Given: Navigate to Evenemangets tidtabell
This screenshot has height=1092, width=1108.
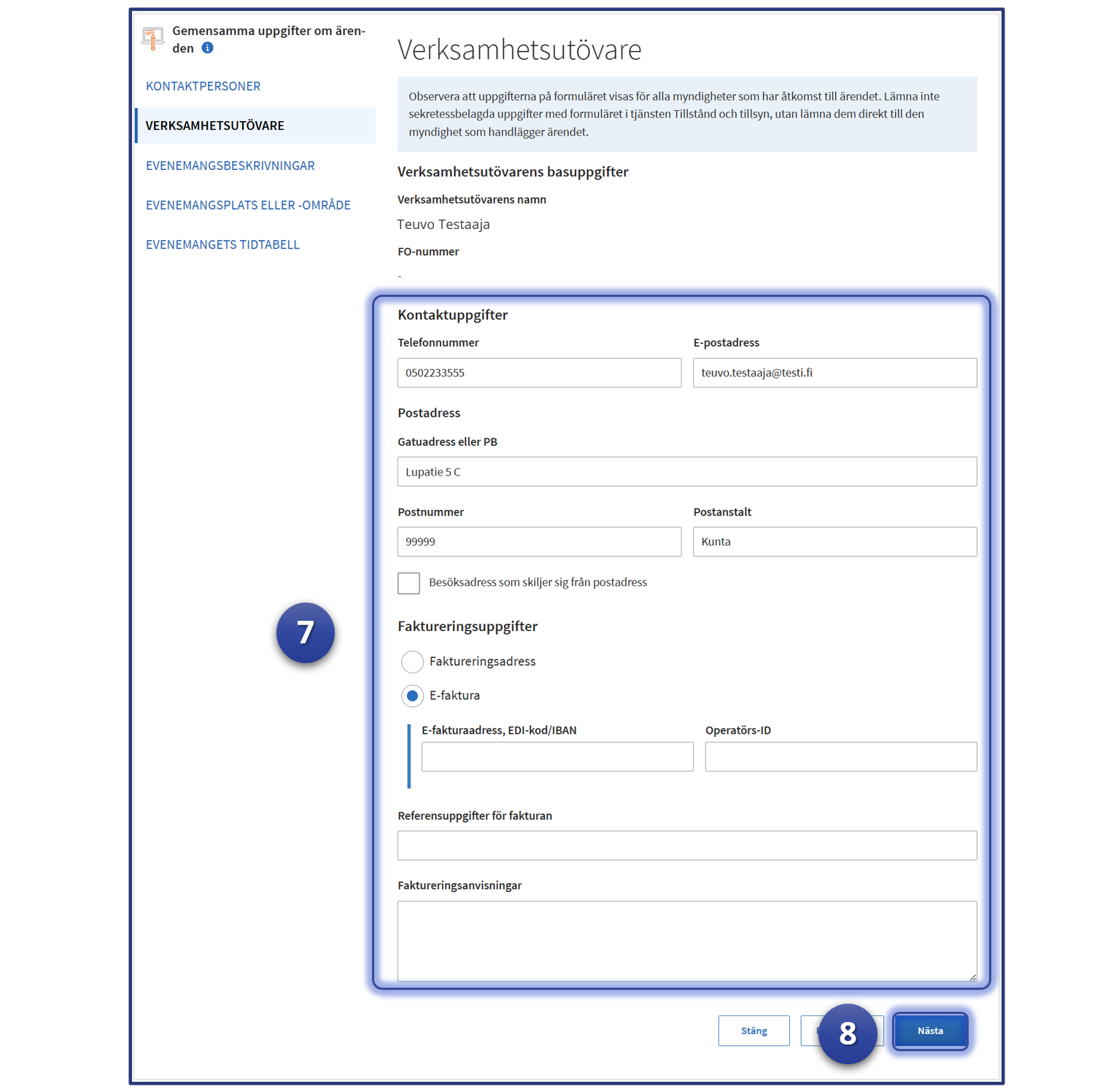Looking at the screenshot, I should [x=222, y=244].
